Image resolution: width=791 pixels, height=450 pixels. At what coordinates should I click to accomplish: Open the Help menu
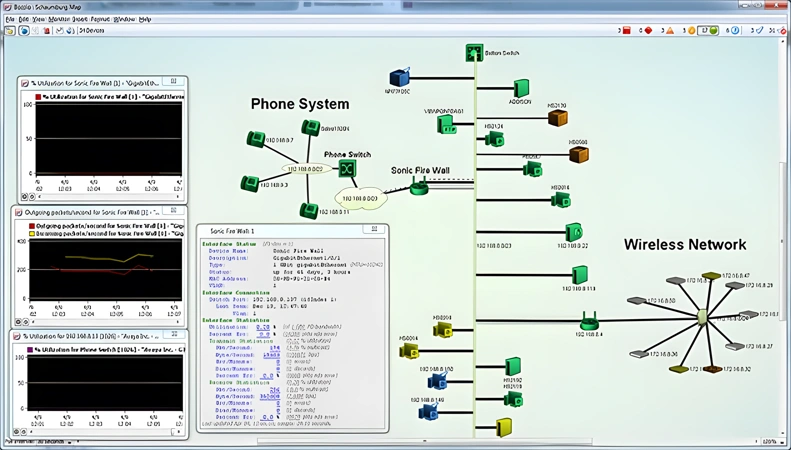click(x=145, y=19)
